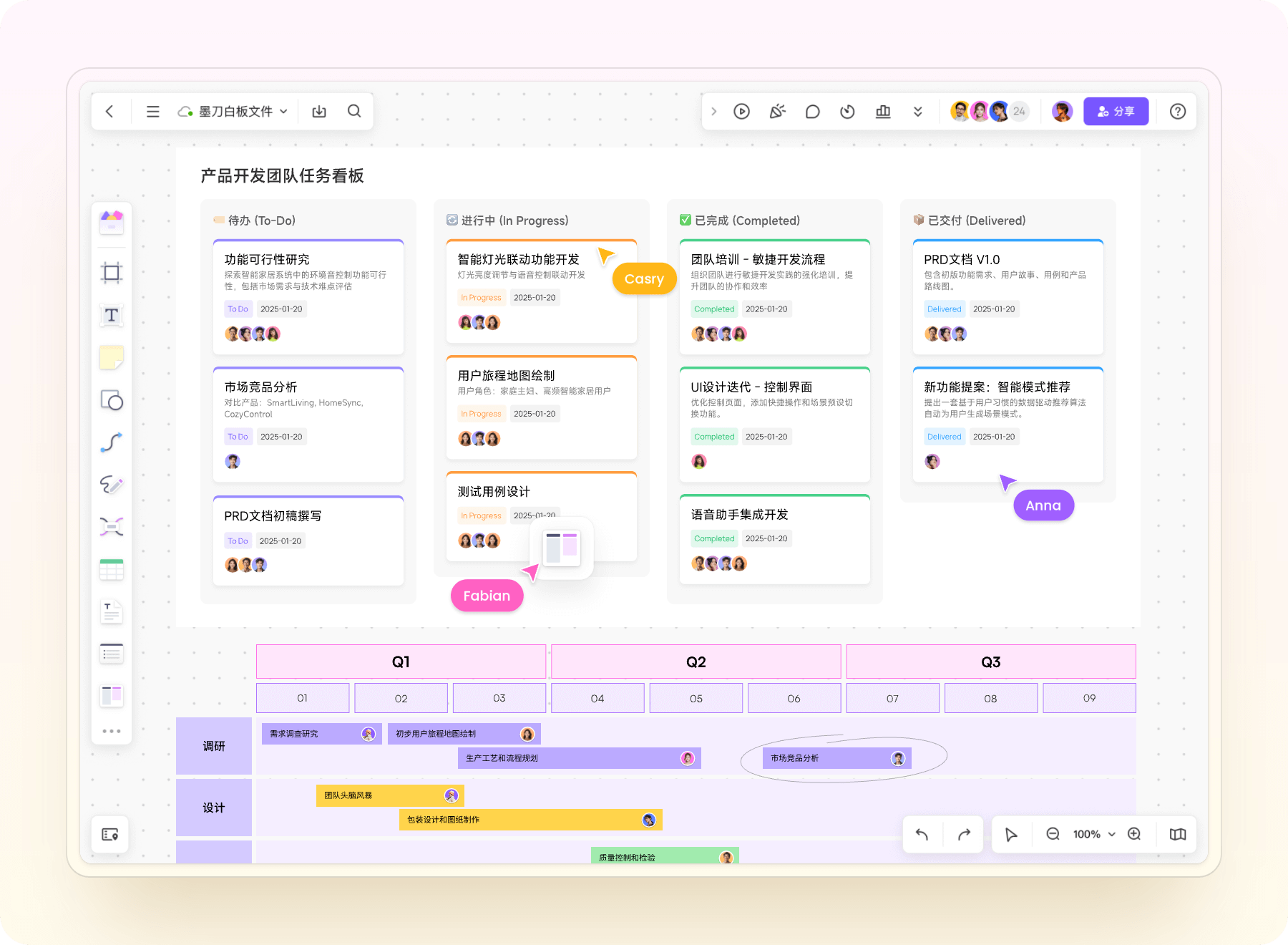Open the hamburger main menu

[x=152, y=112]
